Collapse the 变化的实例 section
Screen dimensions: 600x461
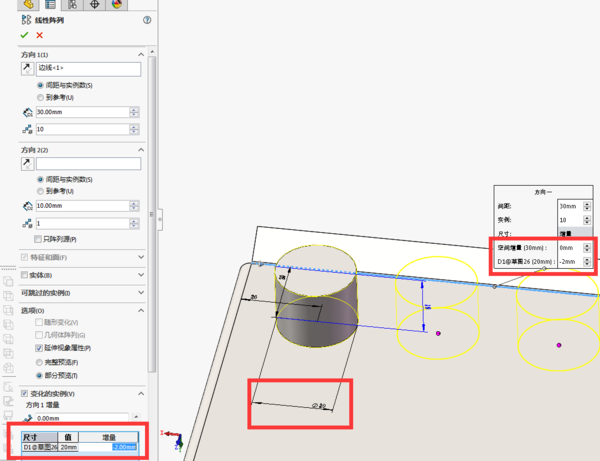click(x=141, y=393)
